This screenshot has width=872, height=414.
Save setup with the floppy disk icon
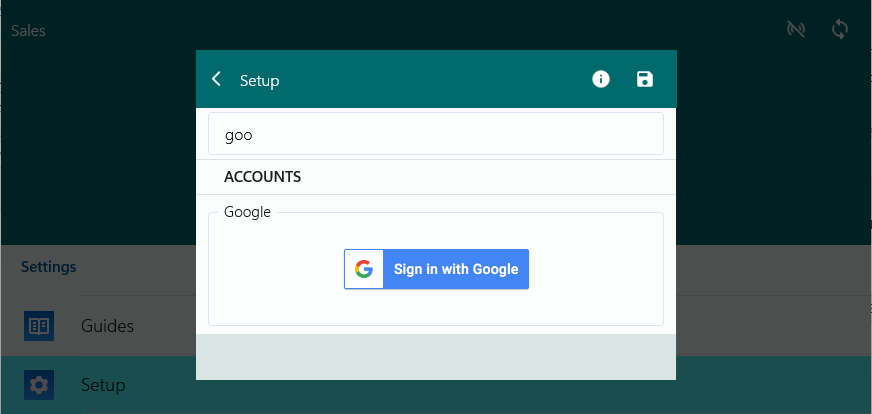point(645,79)
